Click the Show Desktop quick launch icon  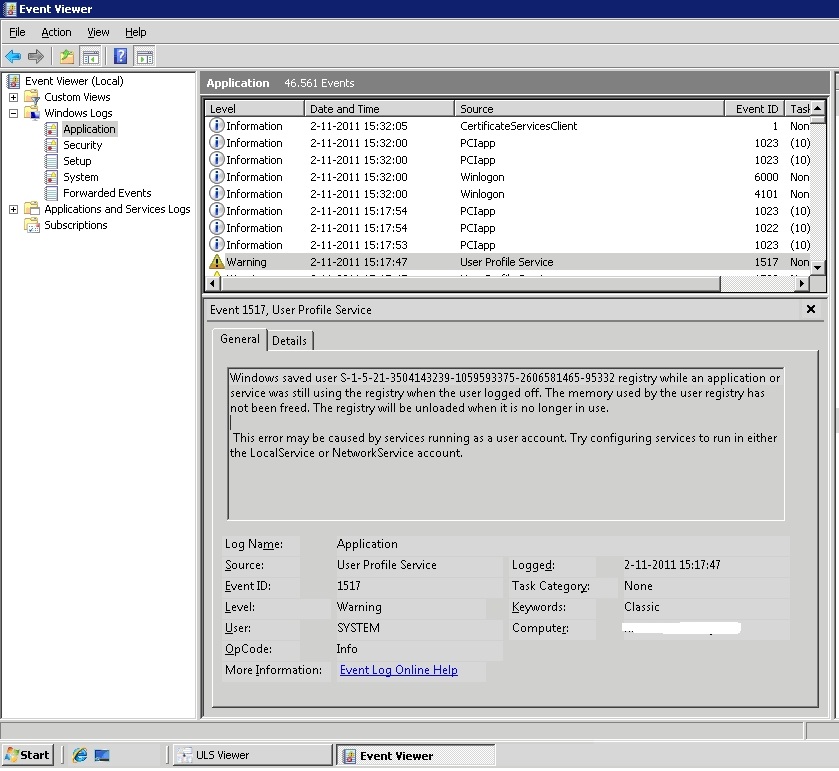coord(102,755)
